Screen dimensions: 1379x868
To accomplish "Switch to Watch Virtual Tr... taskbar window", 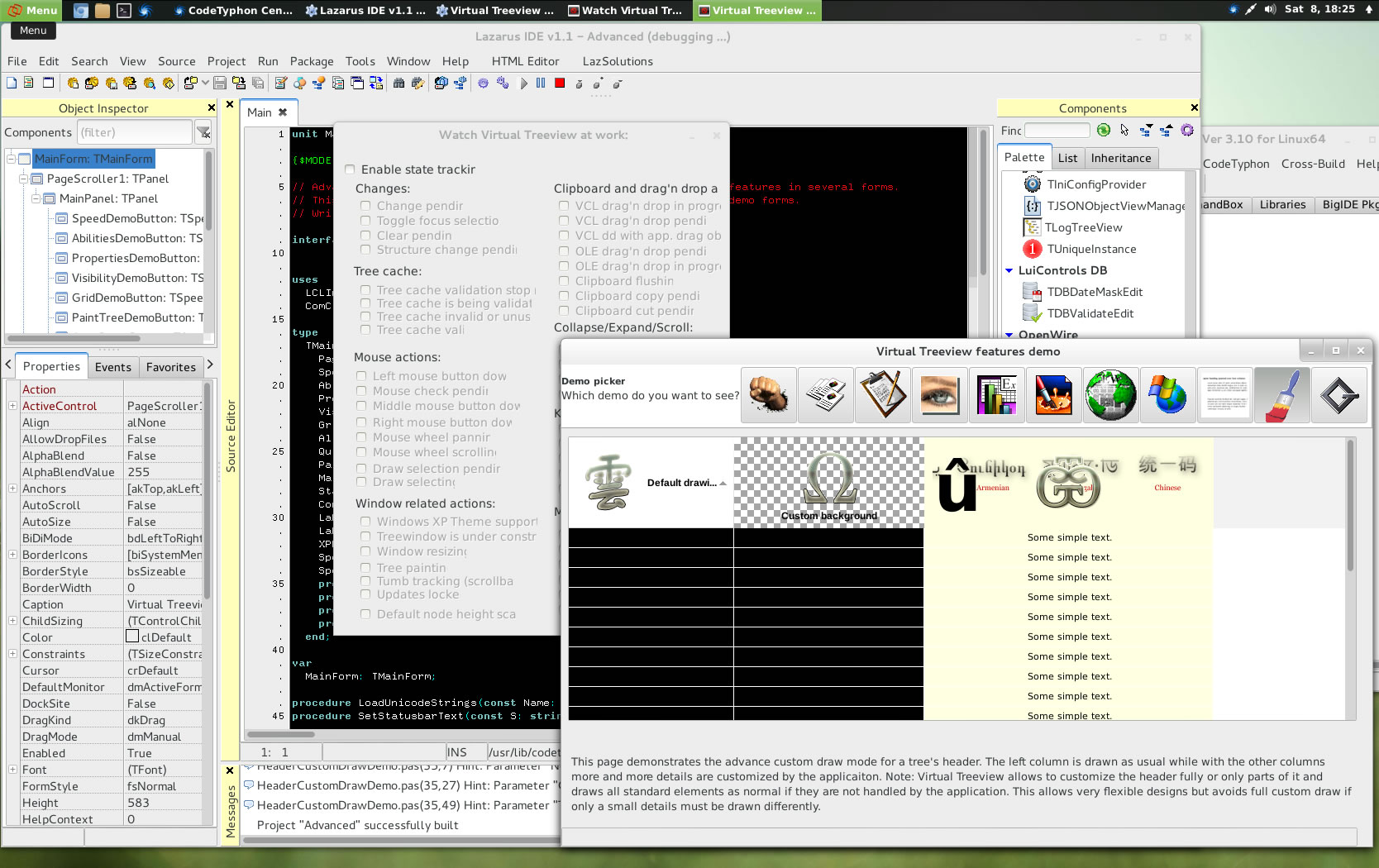I will click(x=627, y=10).
